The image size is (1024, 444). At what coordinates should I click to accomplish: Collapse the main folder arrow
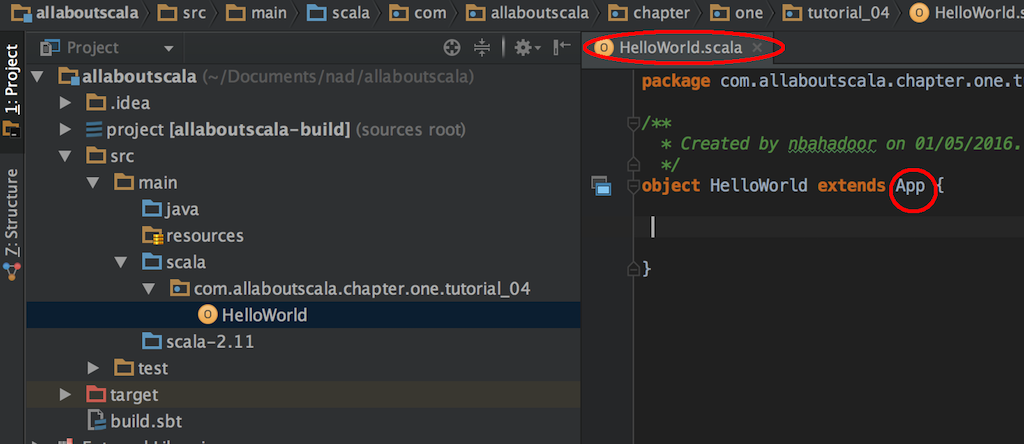pos(93,183)
